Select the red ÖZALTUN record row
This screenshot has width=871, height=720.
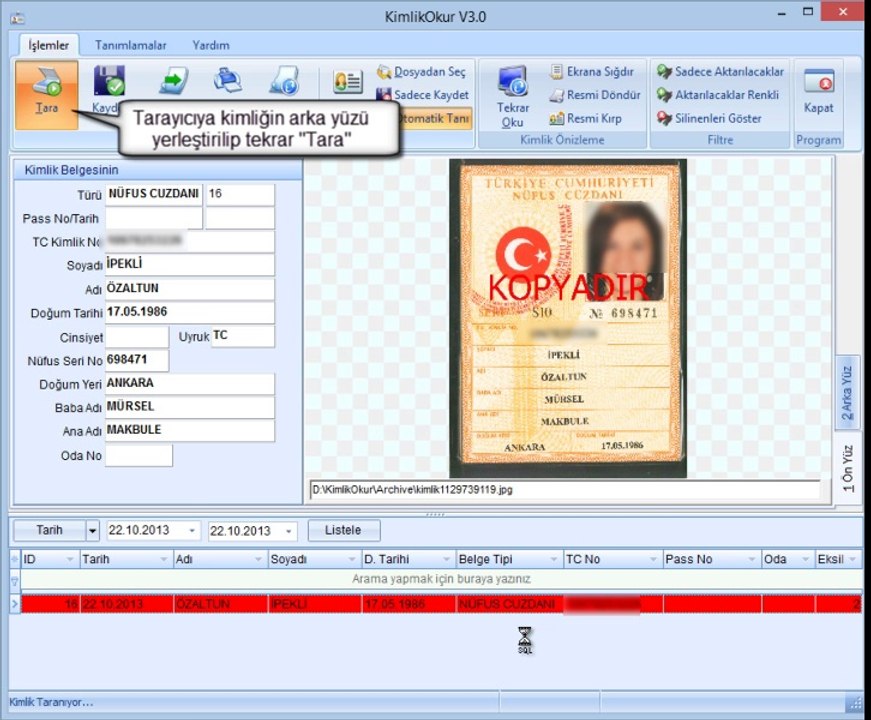point(441,604)
